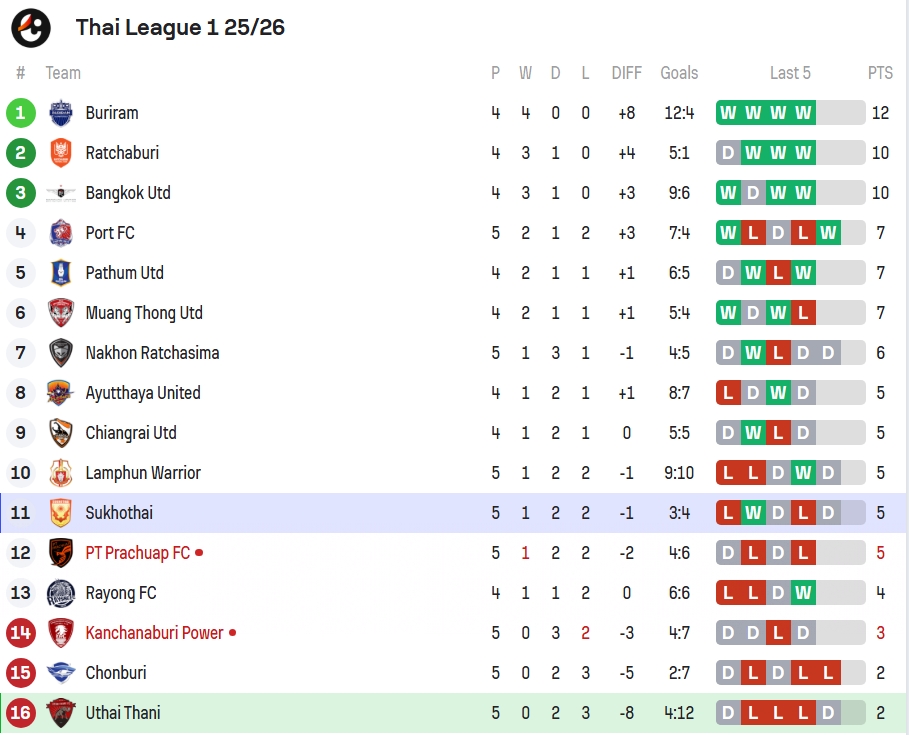This screenshot has height=735, width=909.
Task: Select the Nakhon Ratchasima shield icon
Action: coord(60,353)
